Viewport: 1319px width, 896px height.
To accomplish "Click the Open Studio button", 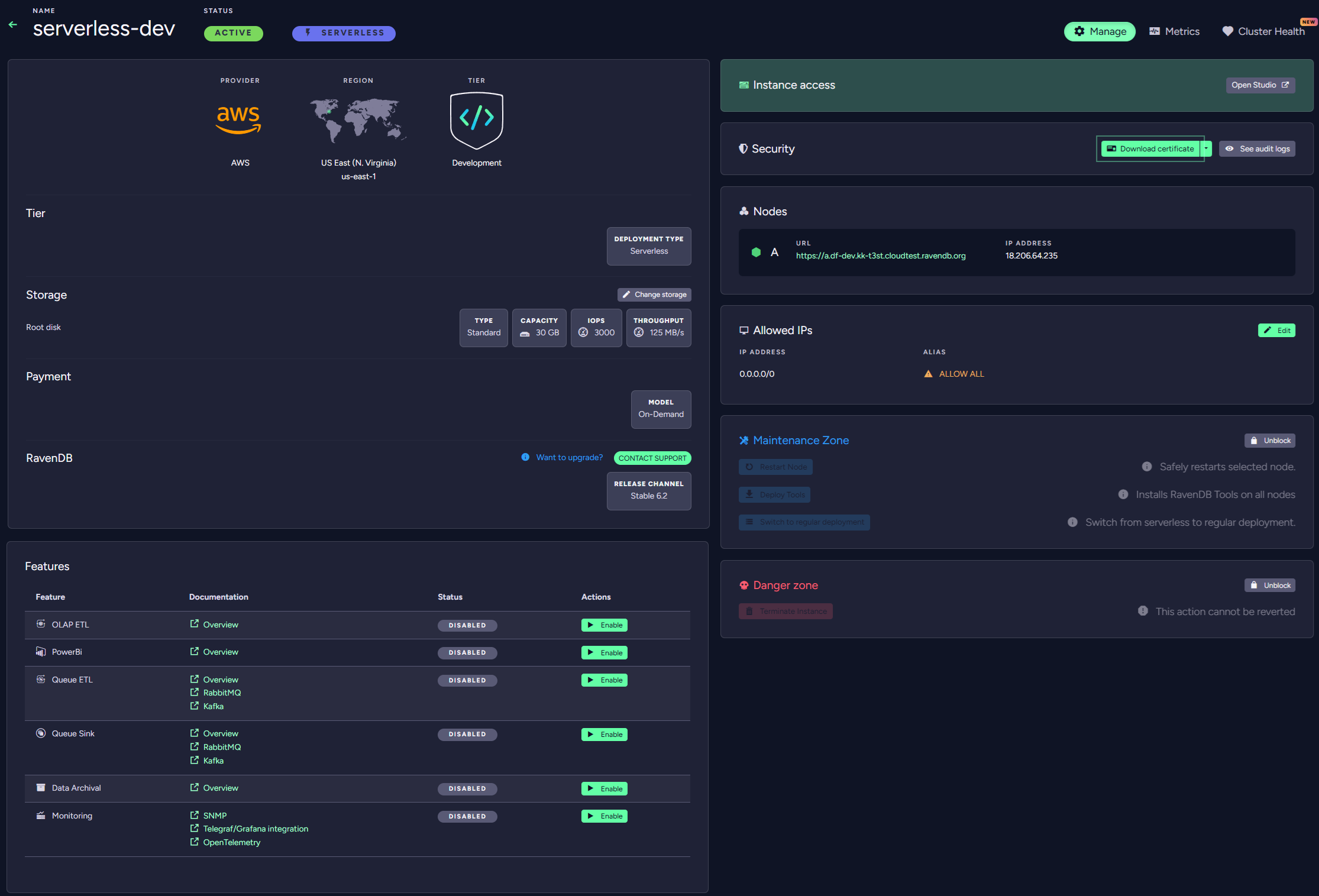I will click(1260, 85).
